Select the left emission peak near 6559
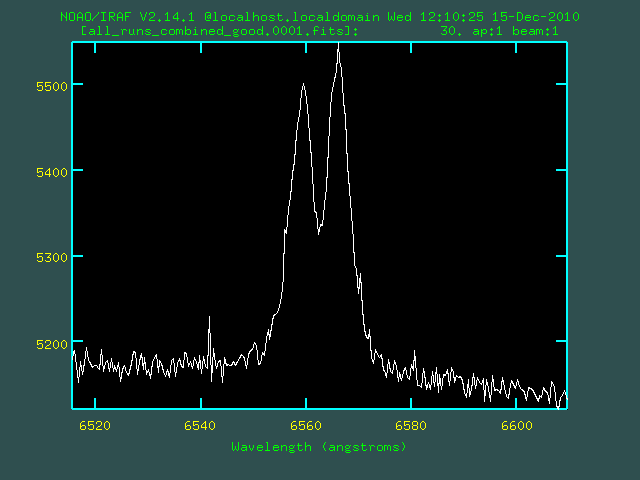Viewport: 640px width, 480px height. click(303, 85)
